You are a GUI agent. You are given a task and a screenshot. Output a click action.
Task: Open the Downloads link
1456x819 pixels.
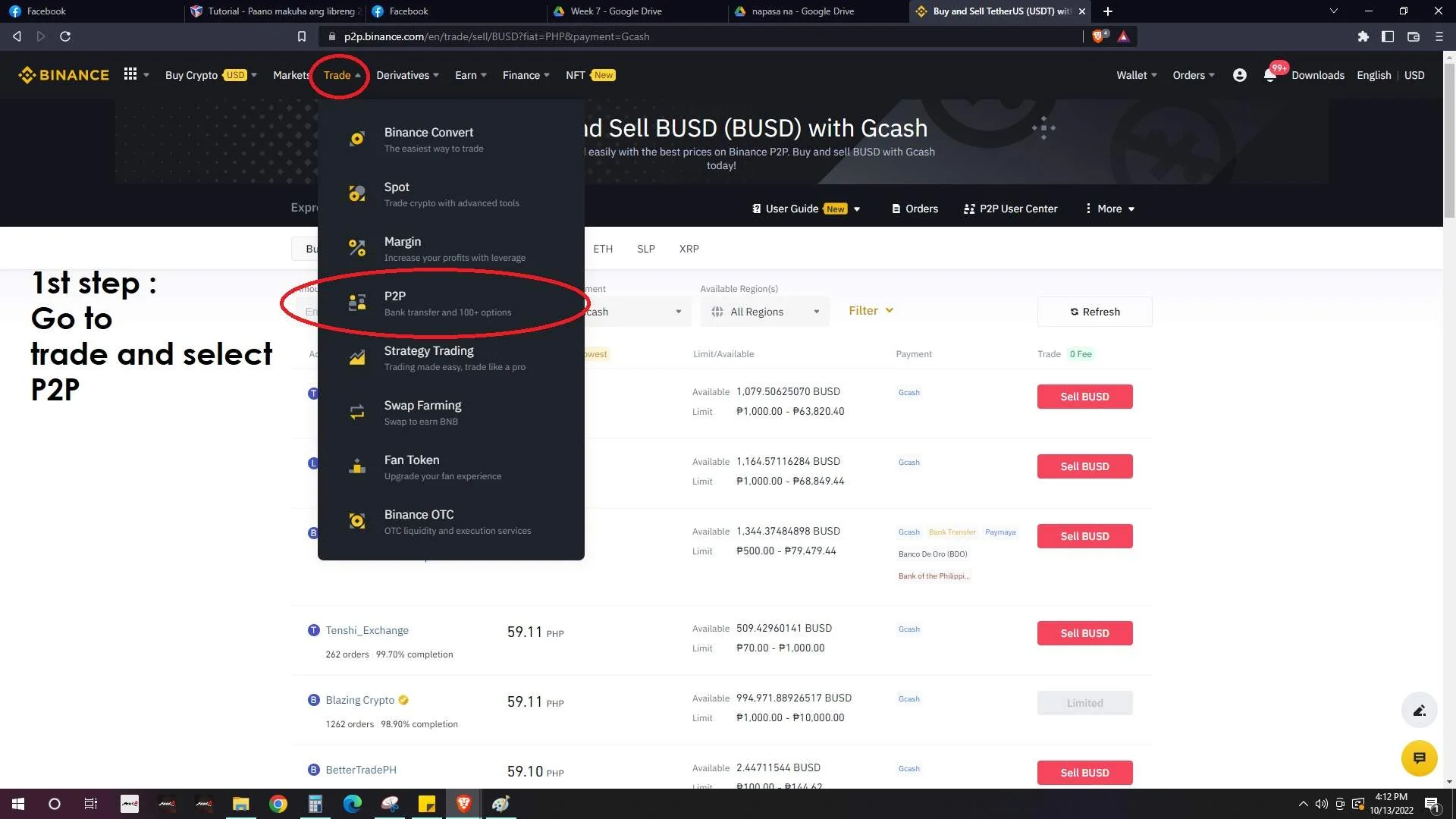coord(1318,75)
